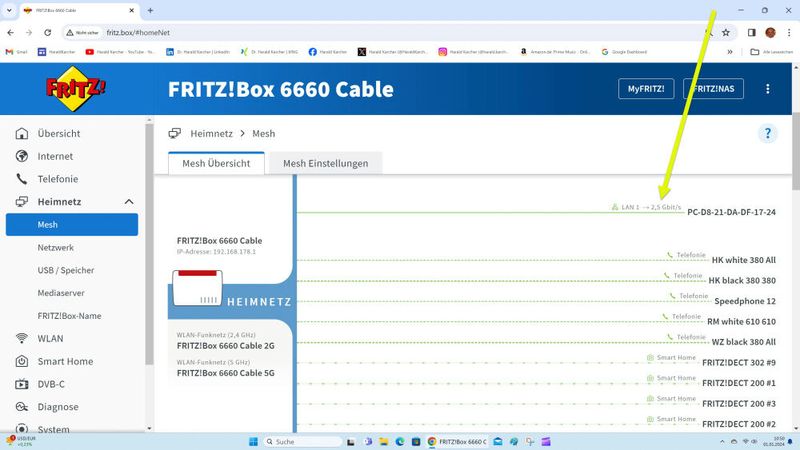The image size is (800, 450).
Task: Bookmark this page with star icon
Action: coord(726,33)
